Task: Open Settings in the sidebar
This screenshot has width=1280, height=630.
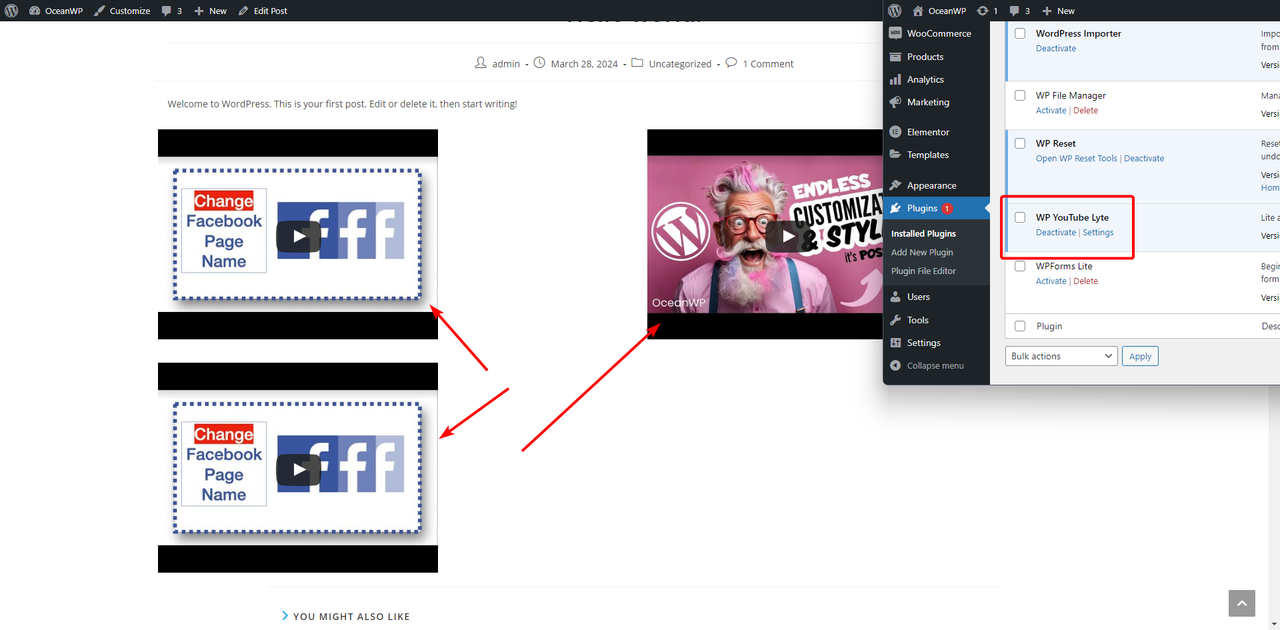Action: (936, 343)
